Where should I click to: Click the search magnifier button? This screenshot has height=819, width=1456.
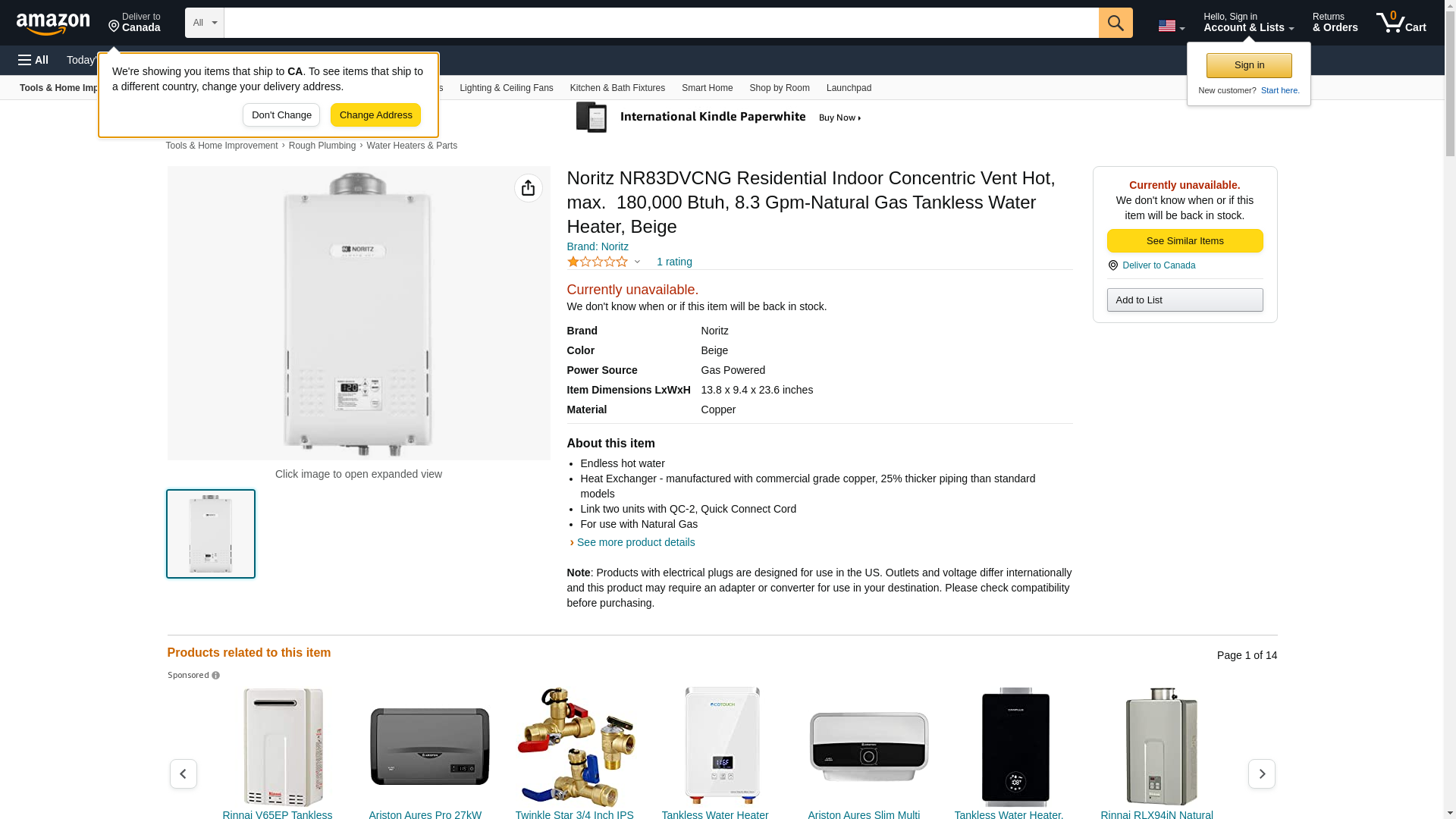(x=1115, y=23)
